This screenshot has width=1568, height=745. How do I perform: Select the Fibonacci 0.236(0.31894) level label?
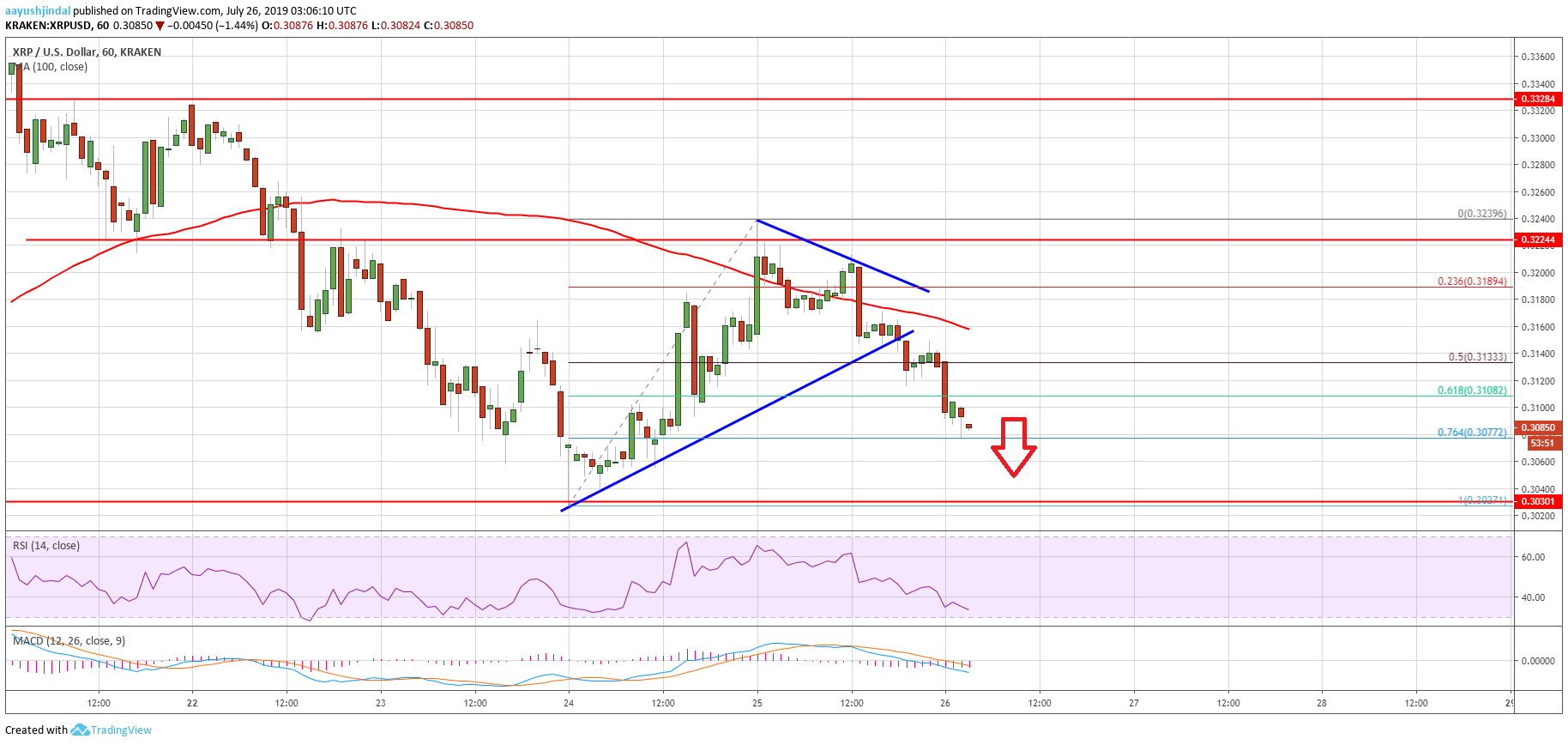[1472, 282]
